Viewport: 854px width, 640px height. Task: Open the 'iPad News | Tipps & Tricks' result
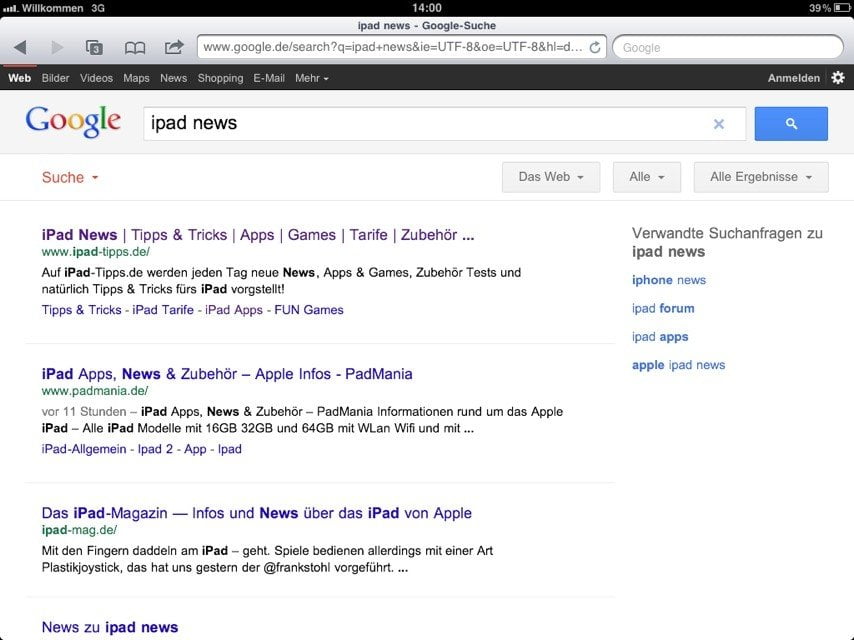point(258,235)
